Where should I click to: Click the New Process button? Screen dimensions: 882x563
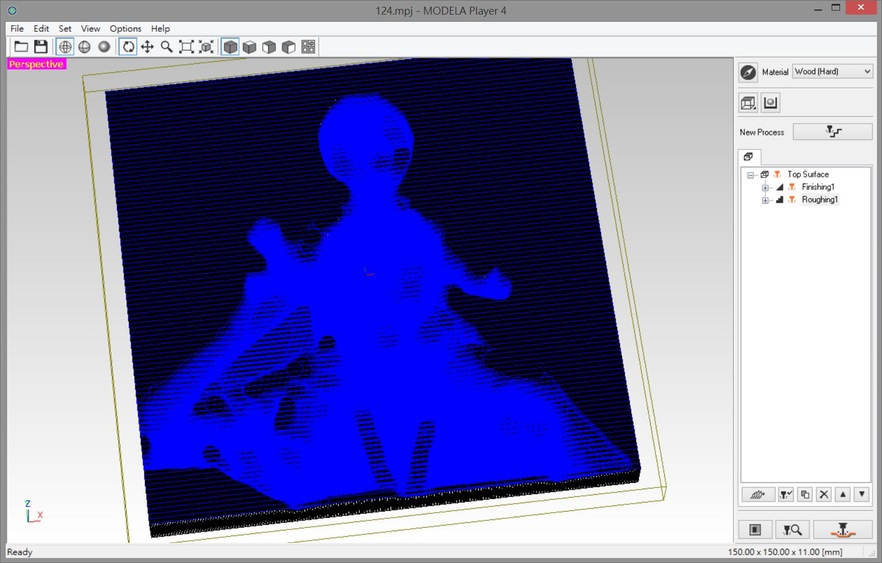[832, 132]
